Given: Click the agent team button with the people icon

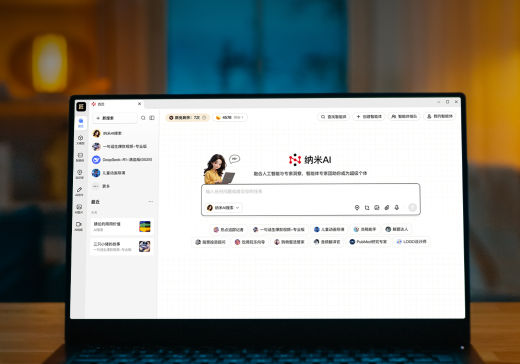Looking at the screenshot, I should click(x=404, y=116).
